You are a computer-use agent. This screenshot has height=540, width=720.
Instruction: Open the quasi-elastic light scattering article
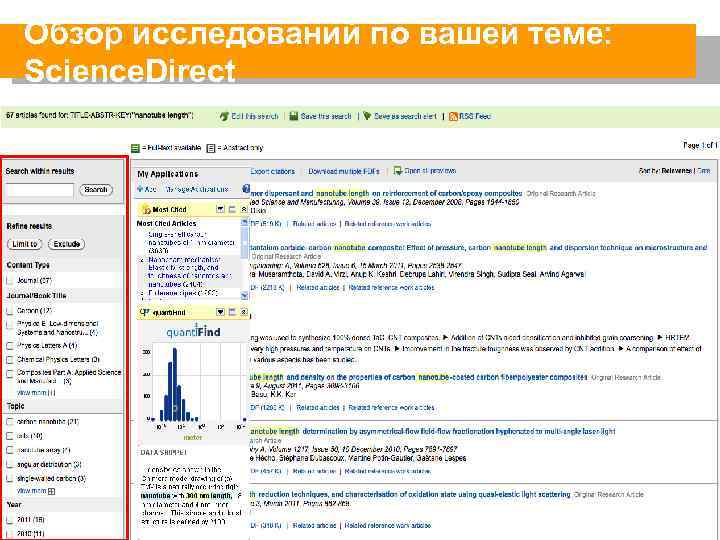(411, 495)
